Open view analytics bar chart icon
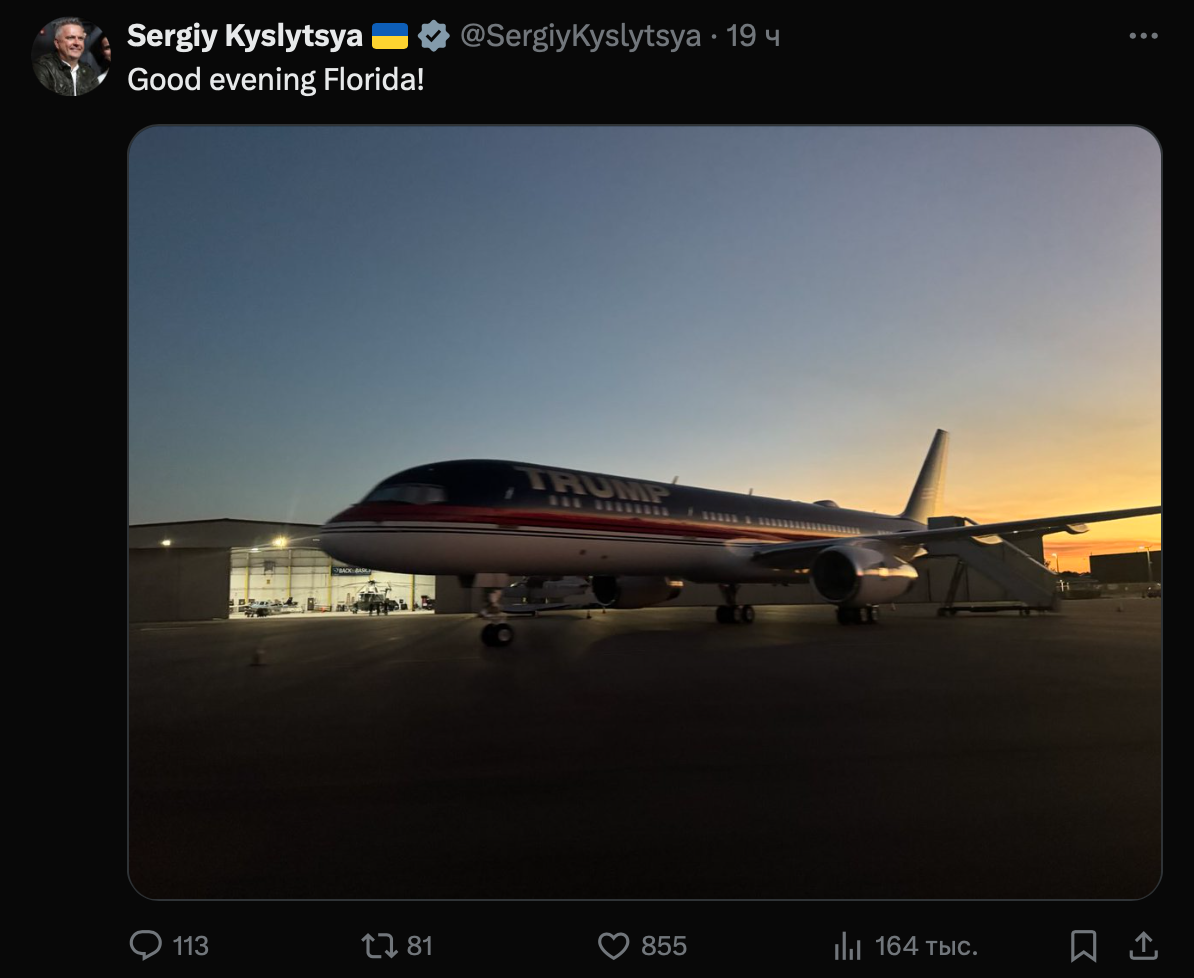 click(x=848, y=945)
